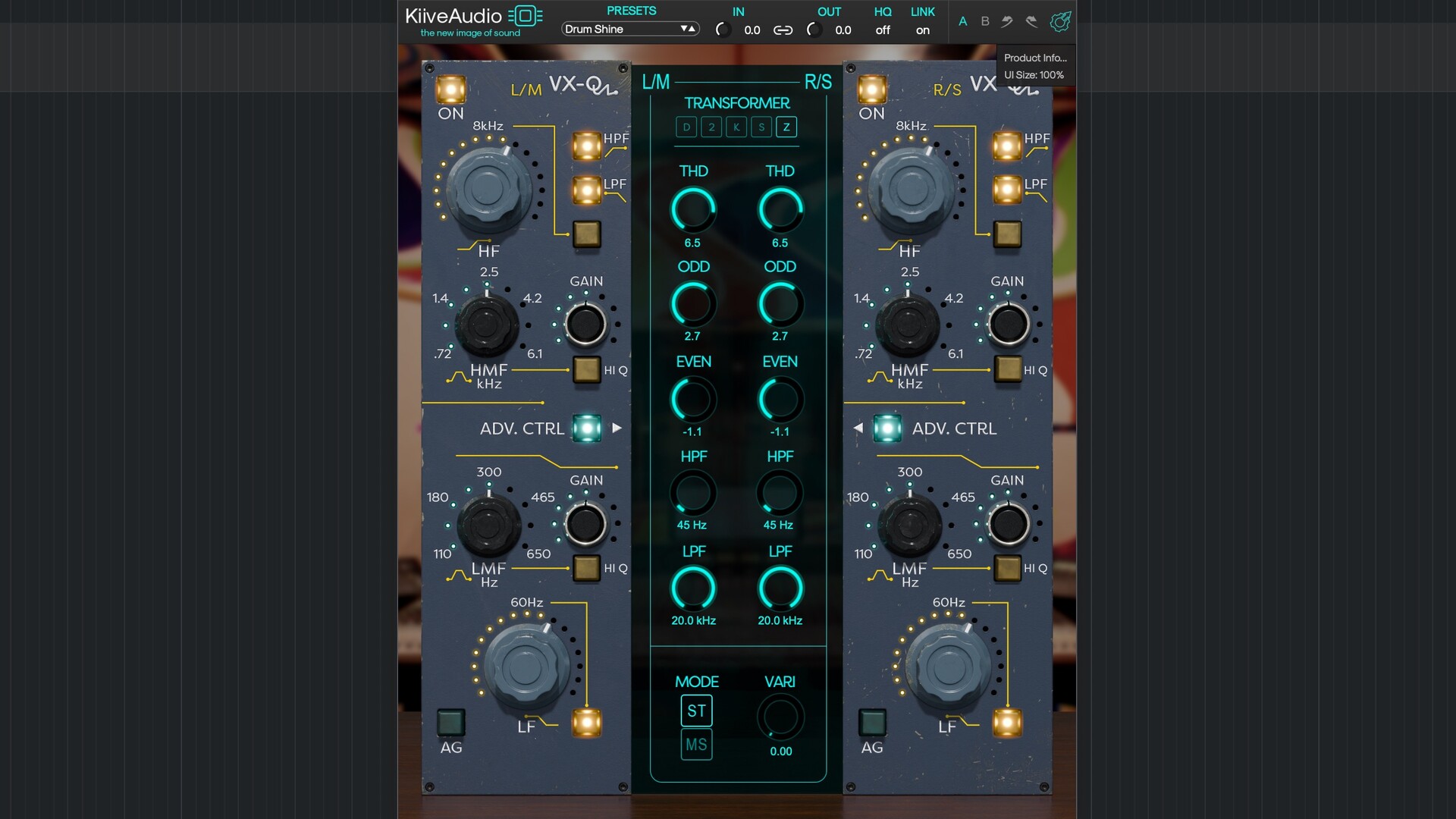The width and height of the screenshot is (1456, 819).
Task: Enable the L/M AG auto gain button
Action: [450, 723]
